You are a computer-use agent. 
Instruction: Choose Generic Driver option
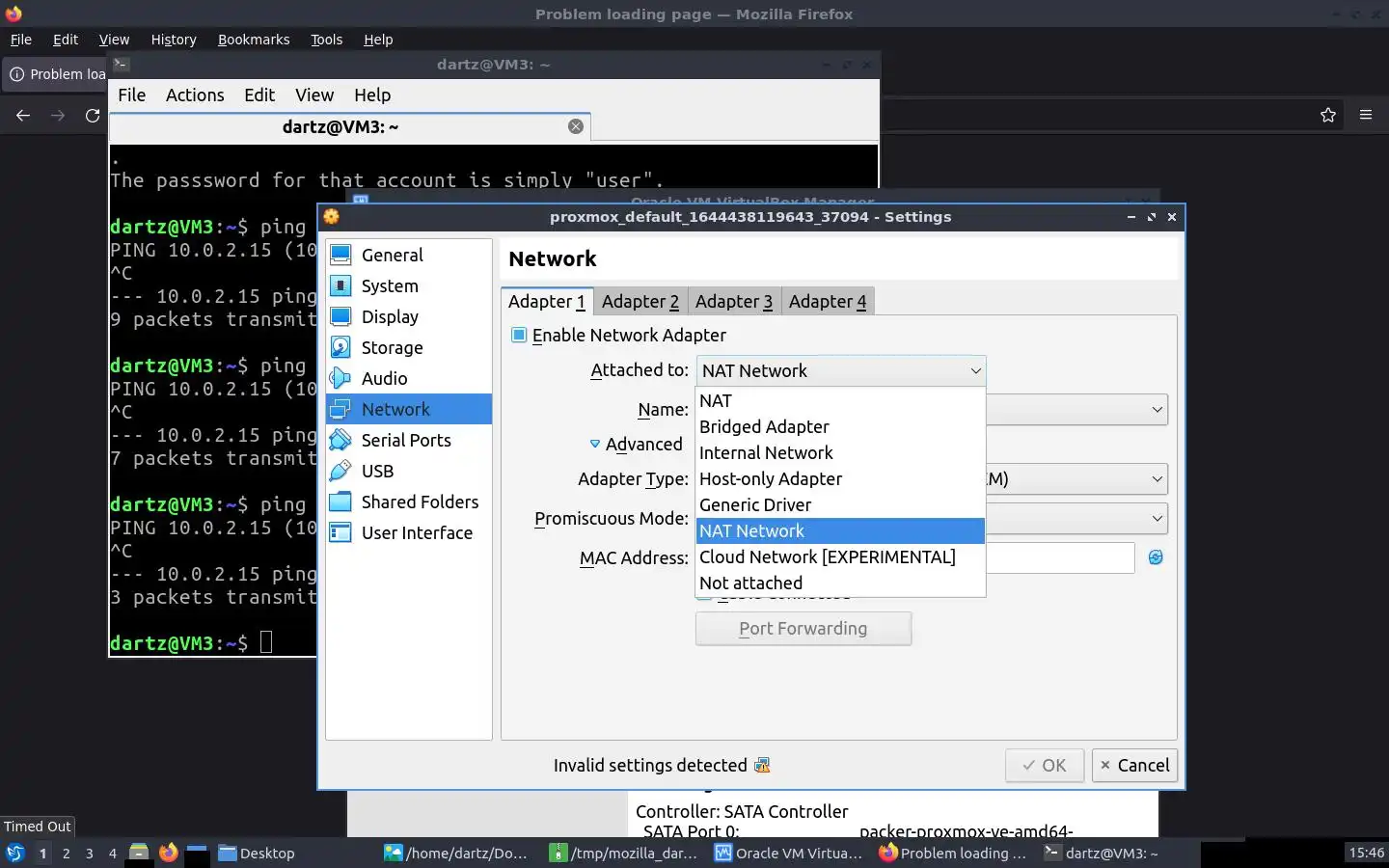840,504
